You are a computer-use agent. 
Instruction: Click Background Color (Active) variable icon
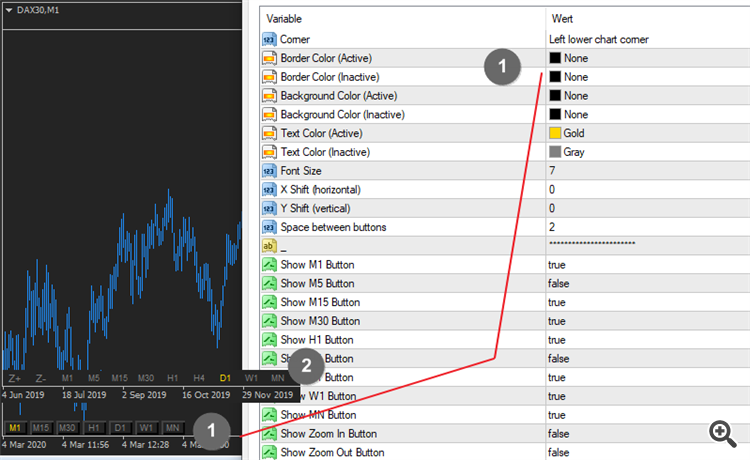click(x=269, y=96)
